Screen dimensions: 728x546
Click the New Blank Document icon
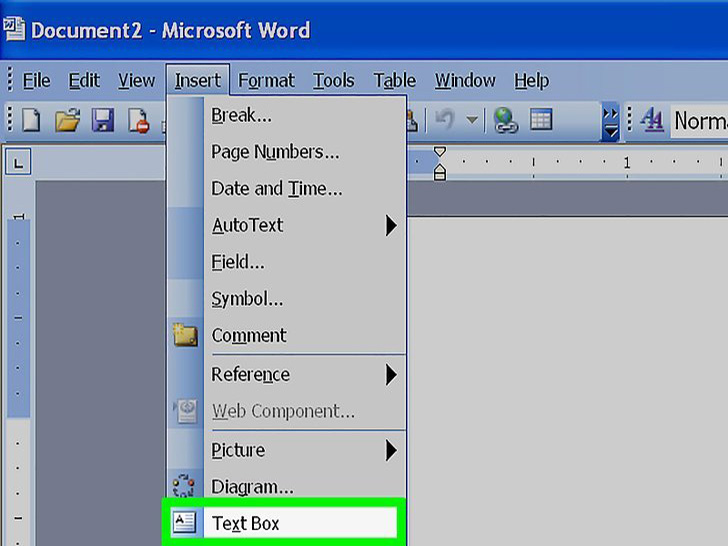(31, 122)
